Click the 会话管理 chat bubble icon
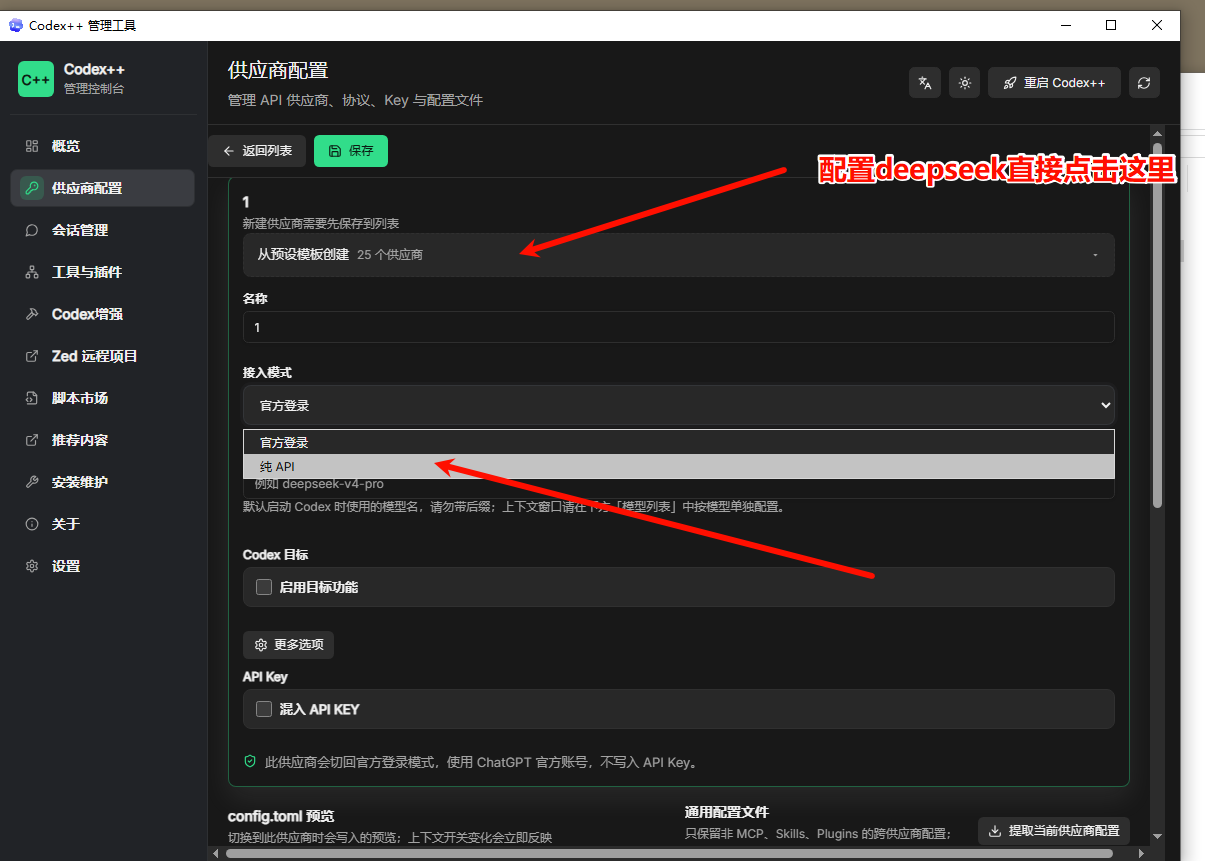 tap(32, 230)
